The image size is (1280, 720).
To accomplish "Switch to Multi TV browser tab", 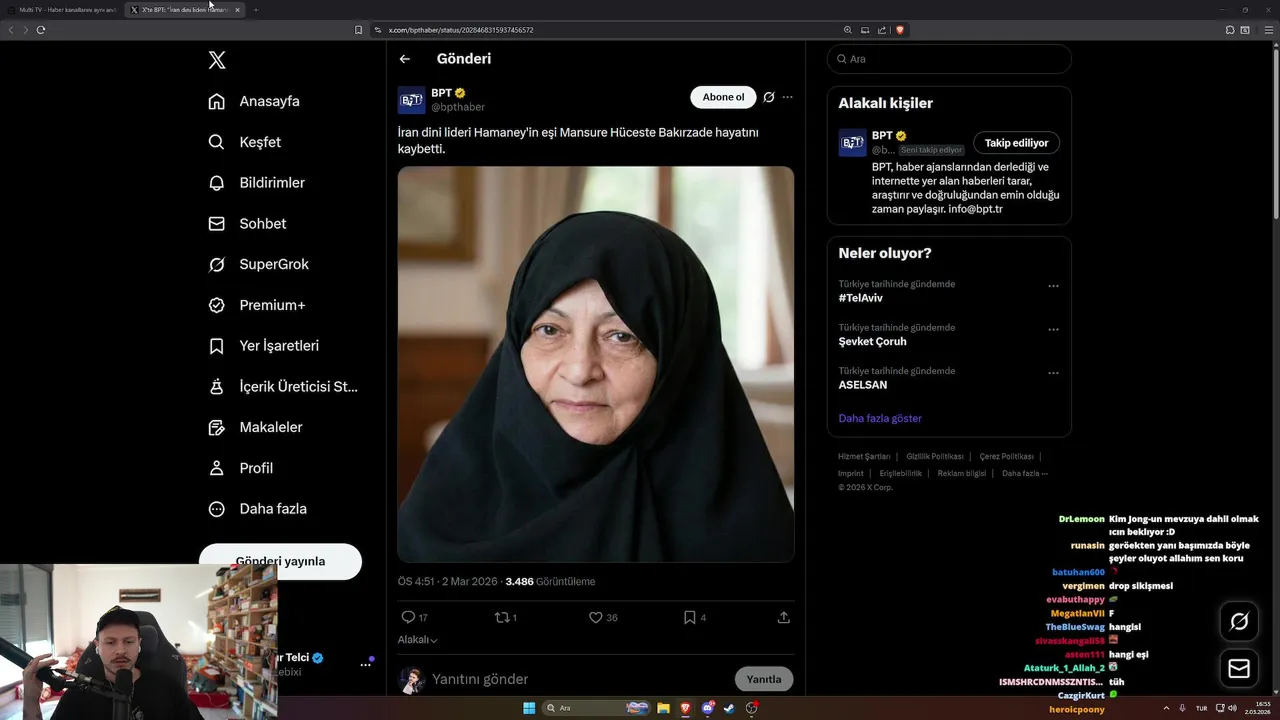I will point(62,9).
